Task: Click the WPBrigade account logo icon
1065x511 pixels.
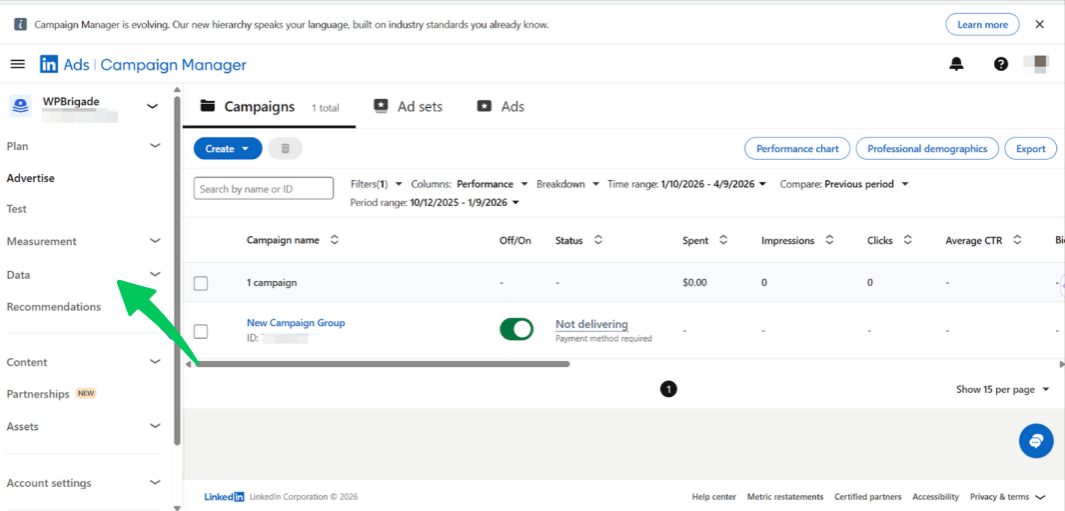Action: pyautogui.click(x=20, y=105)
